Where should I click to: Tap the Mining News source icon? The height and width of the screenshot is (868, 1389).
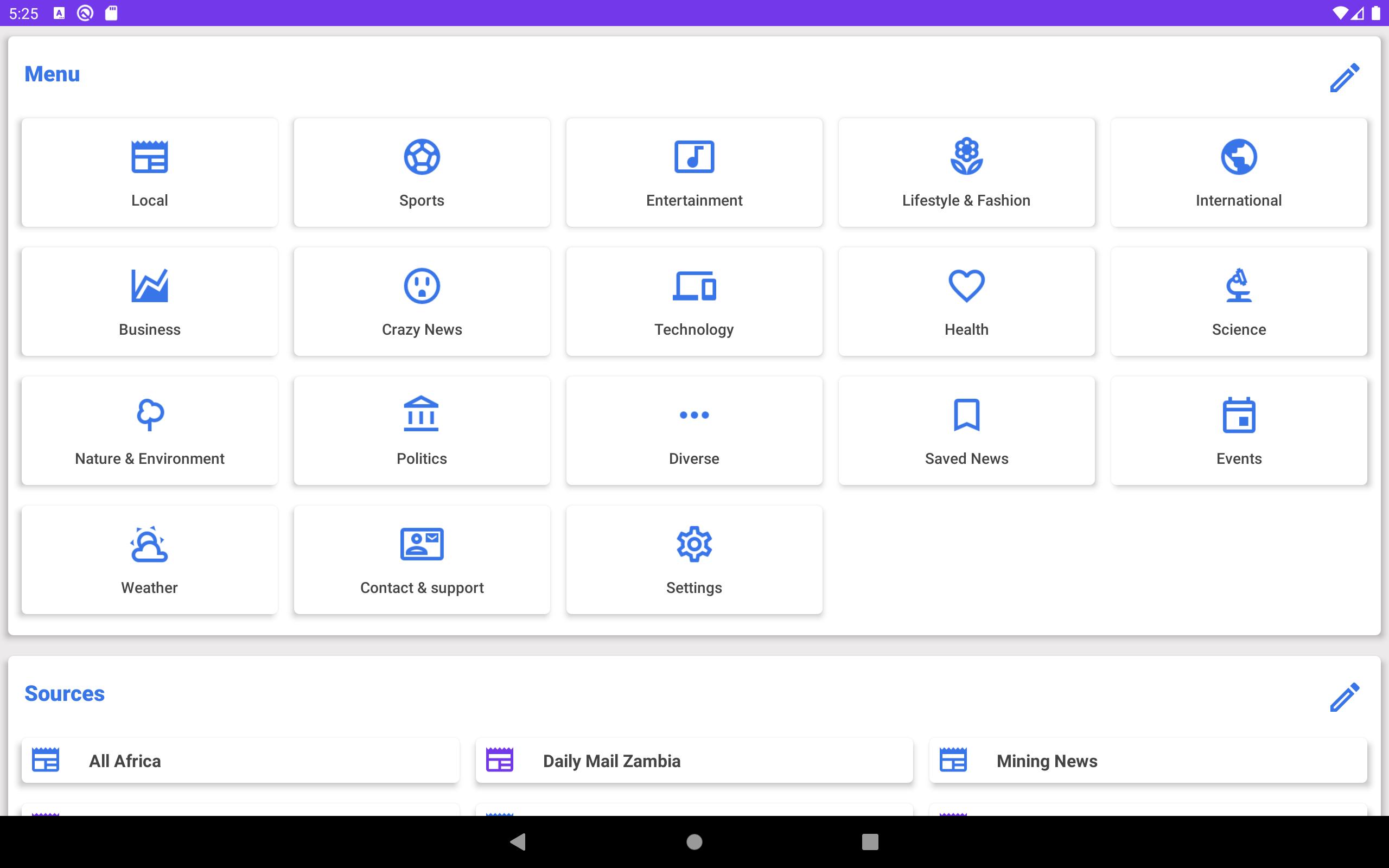[953, 760]
